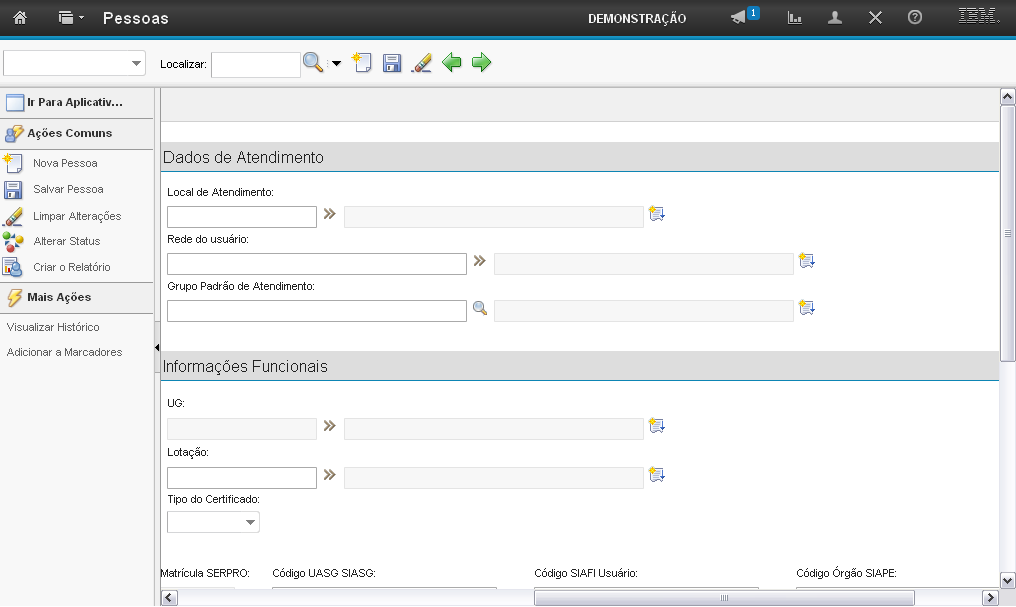The image size is (1016, 607).
Task: Click the Local de Atendimento input field
Action: (x=242, y=217)
